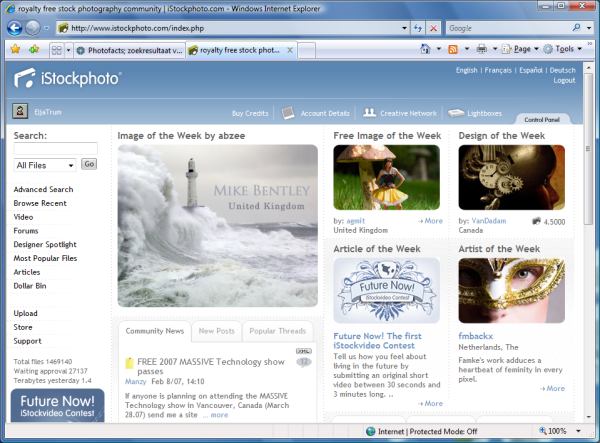600x443 pixels.
Task: Click the XML badge in Community News
Action: click(x=304, y=351)
